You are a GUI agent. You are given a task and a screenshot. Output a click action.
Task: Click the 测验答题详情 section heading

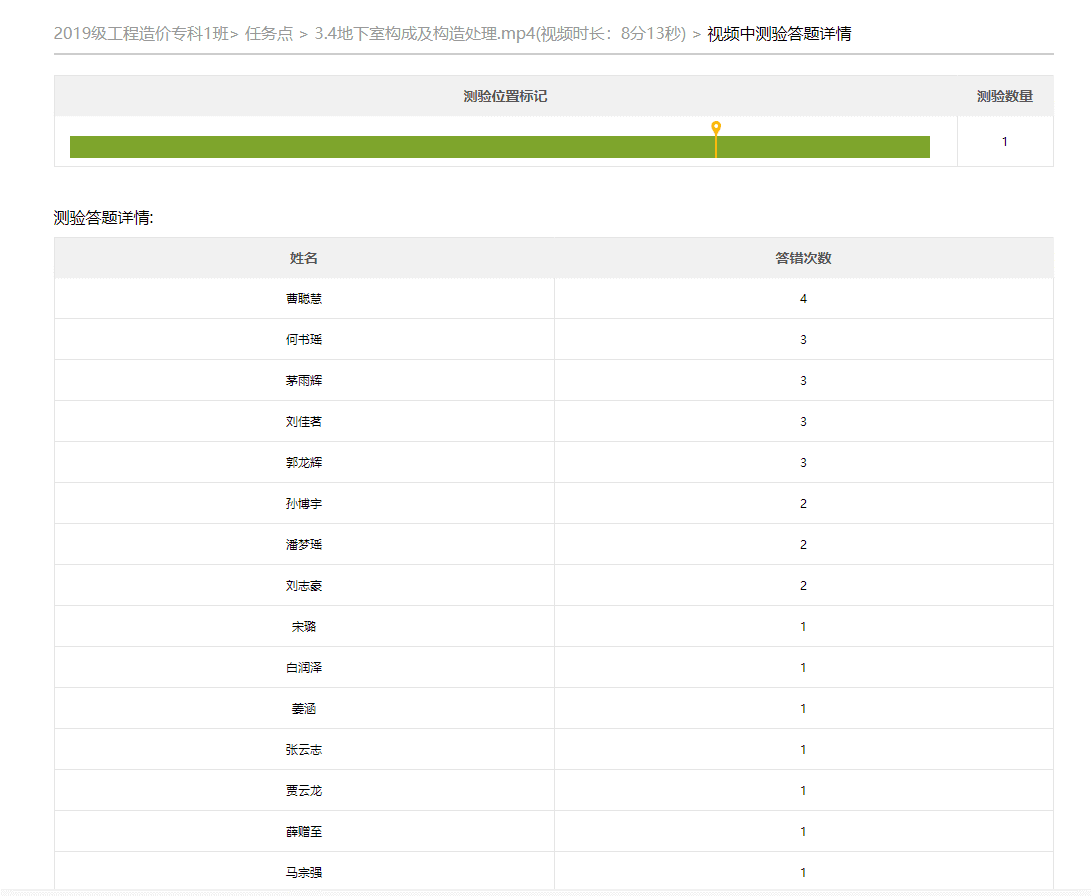click(103, 217)
